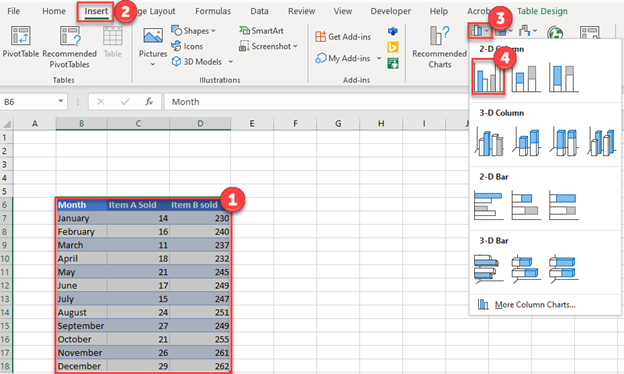Screen dimensions: 624x374
Task: Choose the 2-D 100% Stacked Bar chart
Action: (x=563, y=205)
